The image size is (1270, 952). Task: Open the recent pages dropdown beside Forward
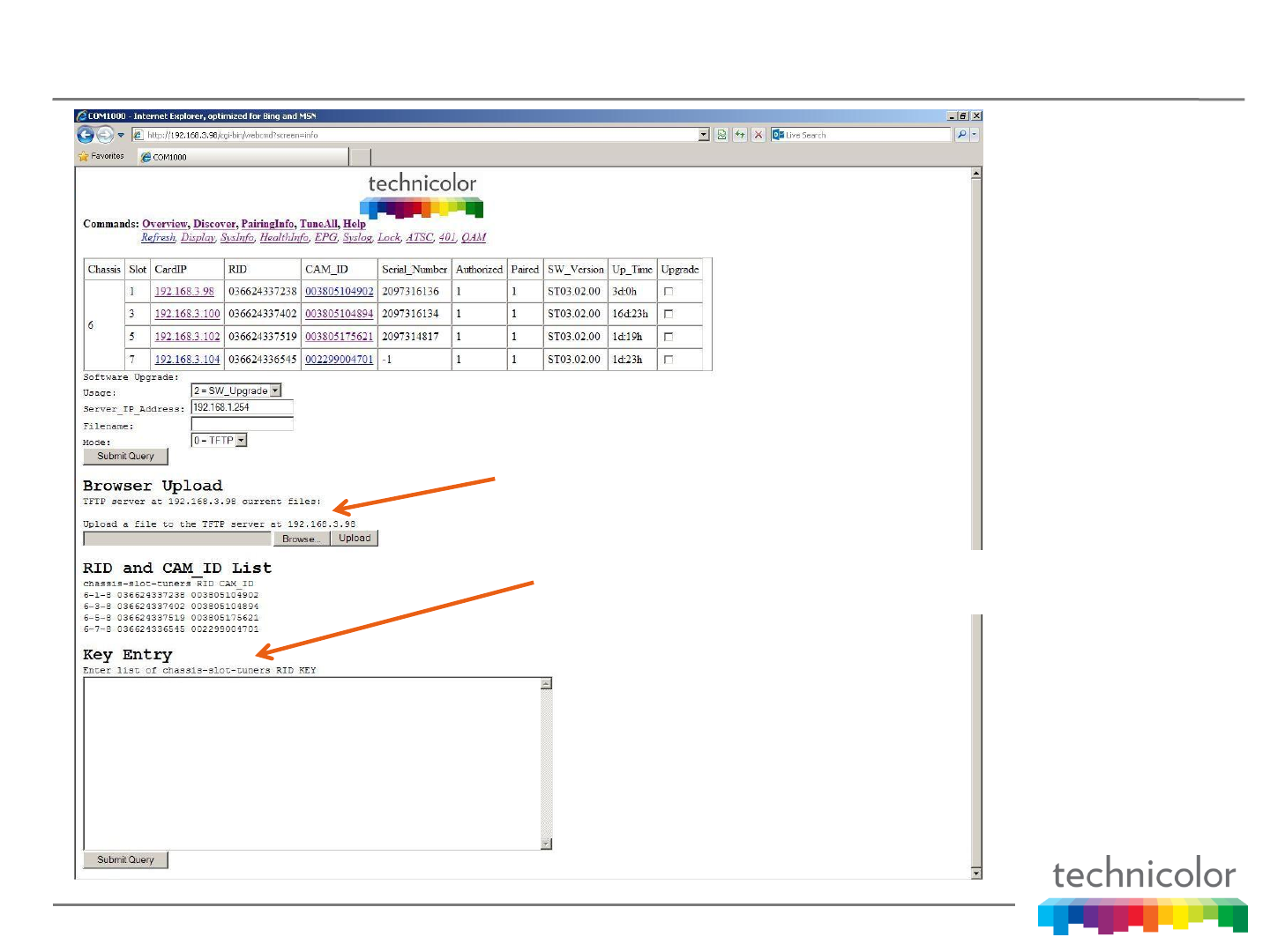coord(121,135)
